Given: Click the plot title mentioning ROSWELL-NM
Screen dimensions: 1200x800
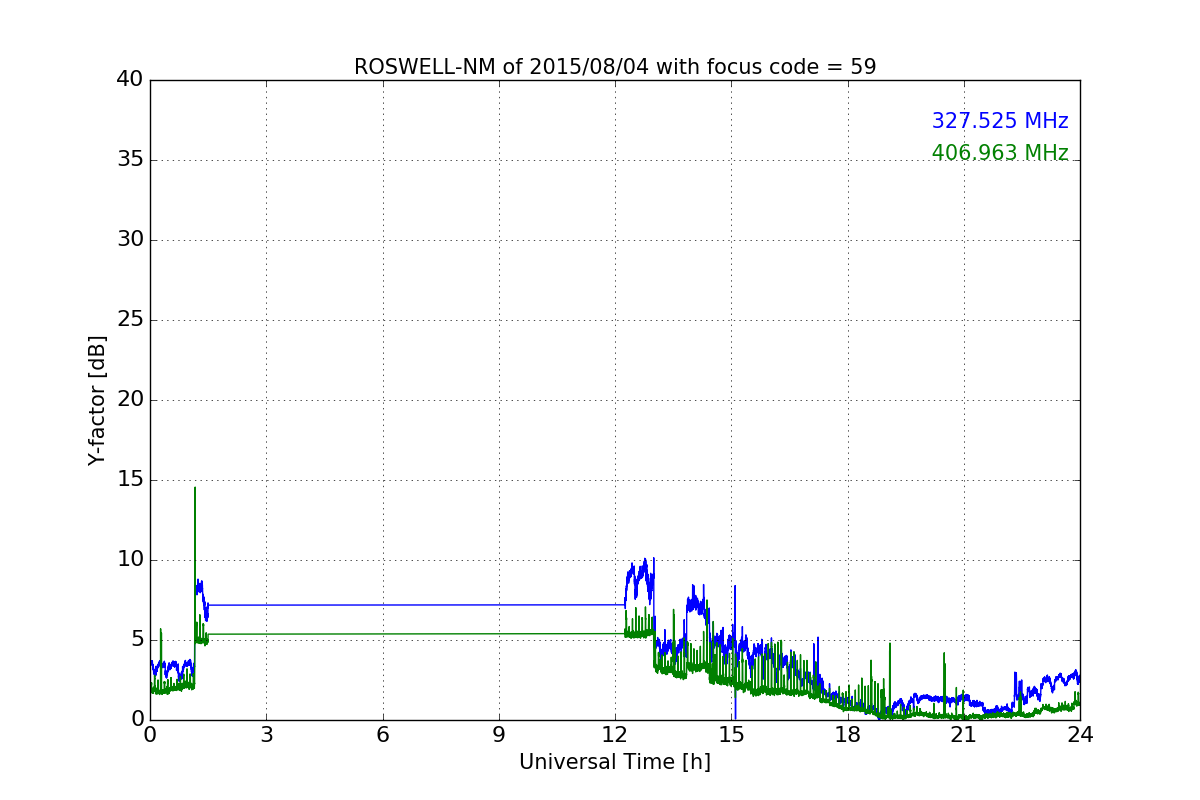Looking at the screenshot, I should pyautogui.click(x=615, y=67).
